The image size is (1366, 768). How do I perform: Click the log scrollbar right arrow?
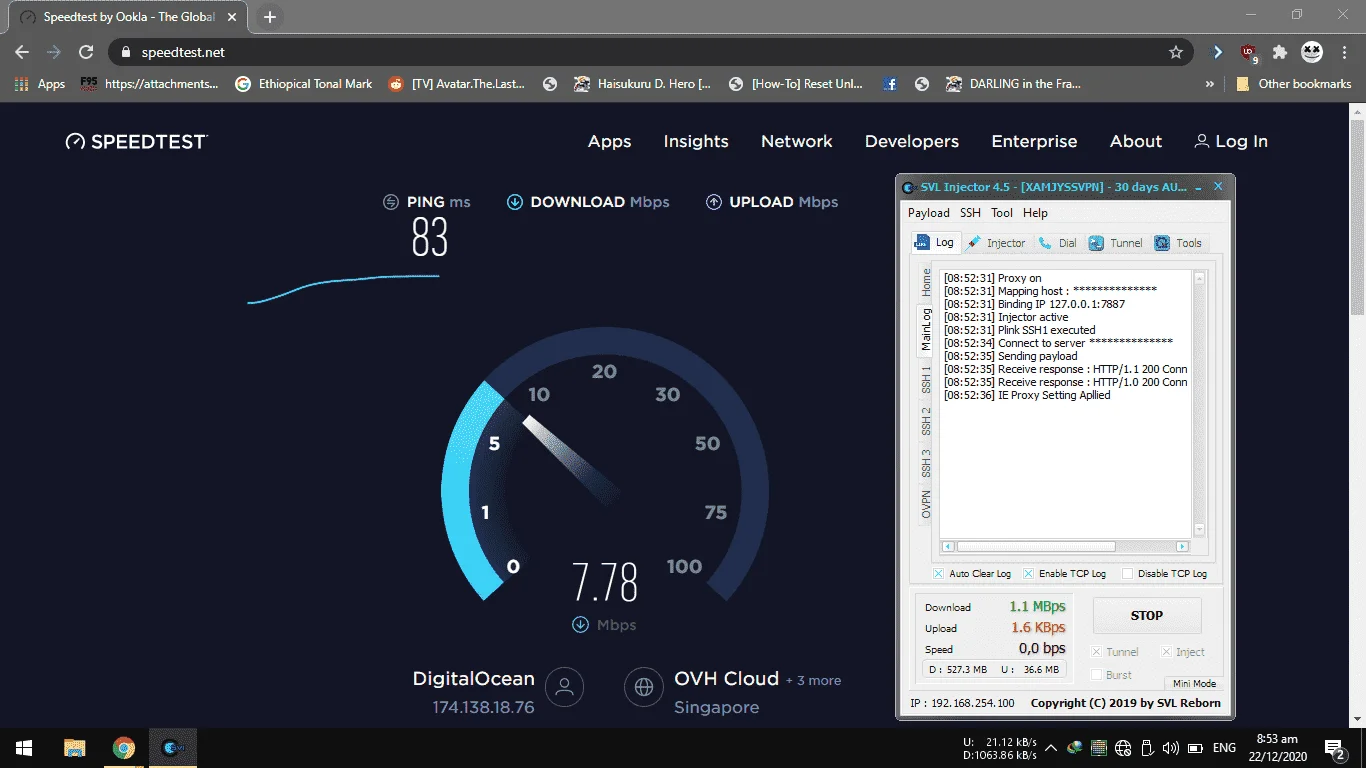pos(1182,547)
